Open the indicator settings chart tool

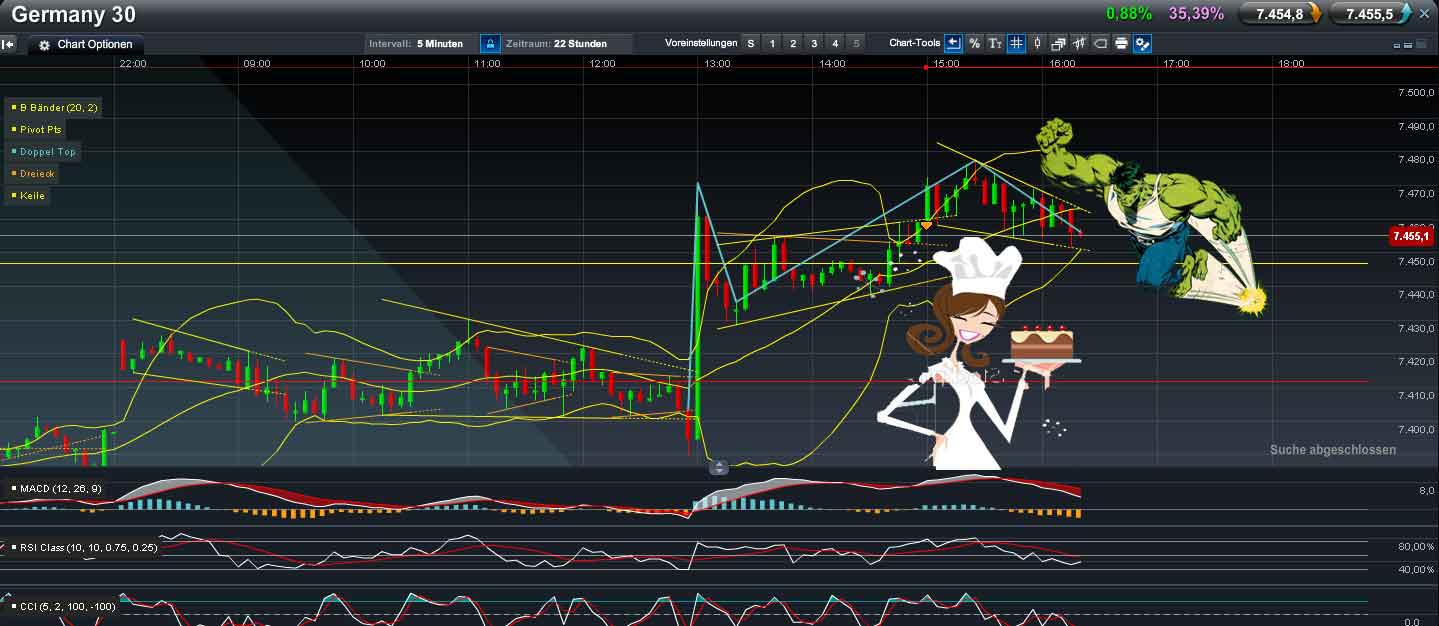click(1142, 43)
